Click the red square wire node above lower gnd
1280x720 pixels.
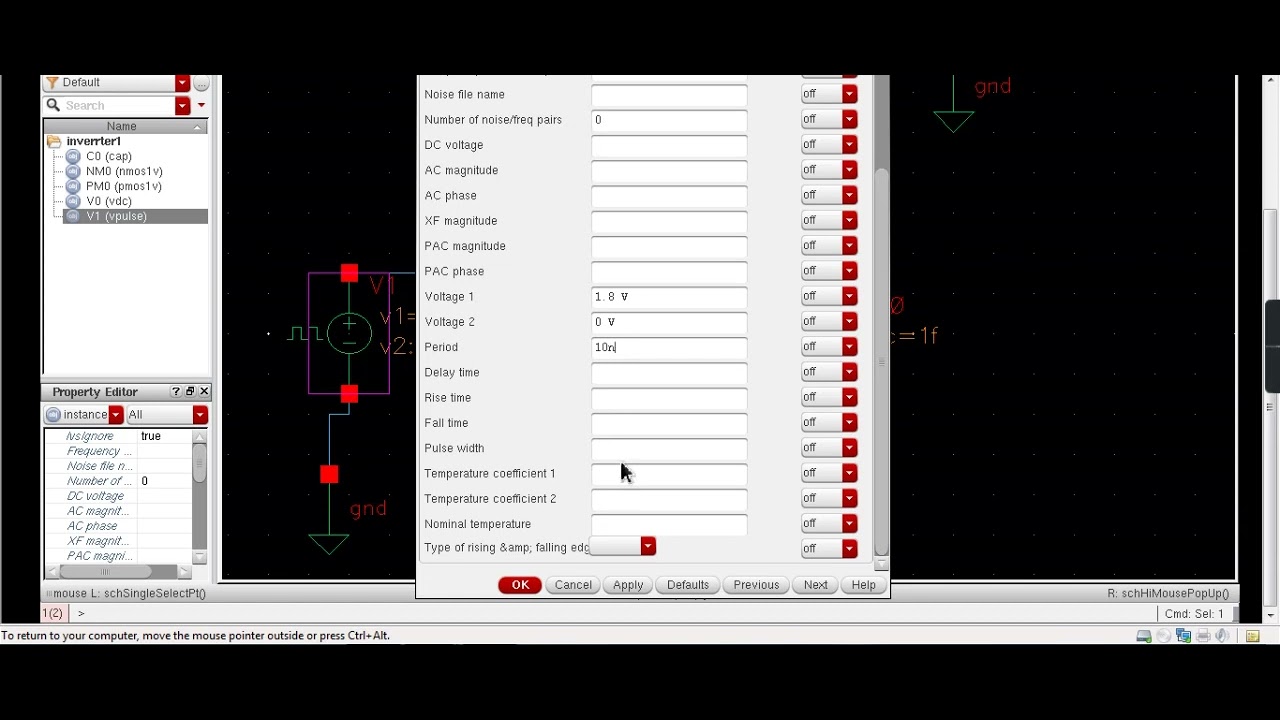tap(329, 474)
